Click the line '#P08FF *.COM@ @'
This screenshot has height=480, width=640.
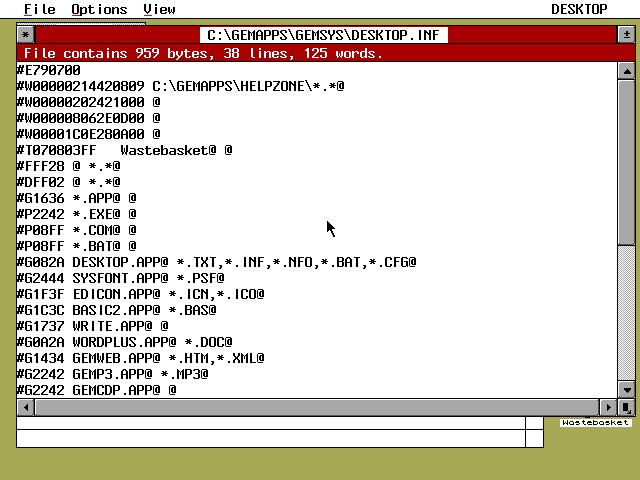[76, 230]
